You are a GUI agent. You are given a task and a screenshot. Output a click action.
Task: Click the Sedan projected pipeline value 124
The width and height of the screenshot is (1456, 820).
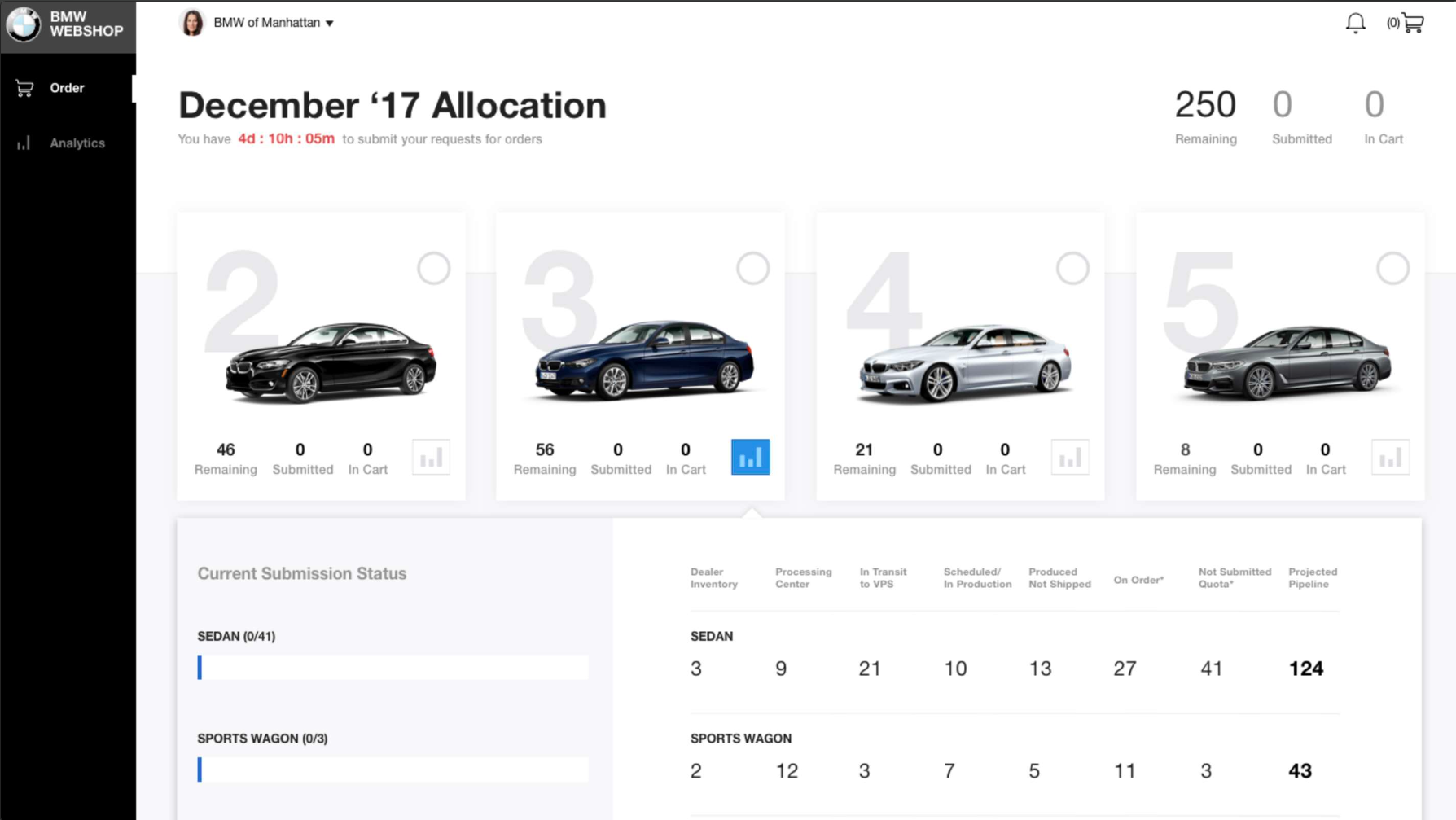pos(1305,669)
